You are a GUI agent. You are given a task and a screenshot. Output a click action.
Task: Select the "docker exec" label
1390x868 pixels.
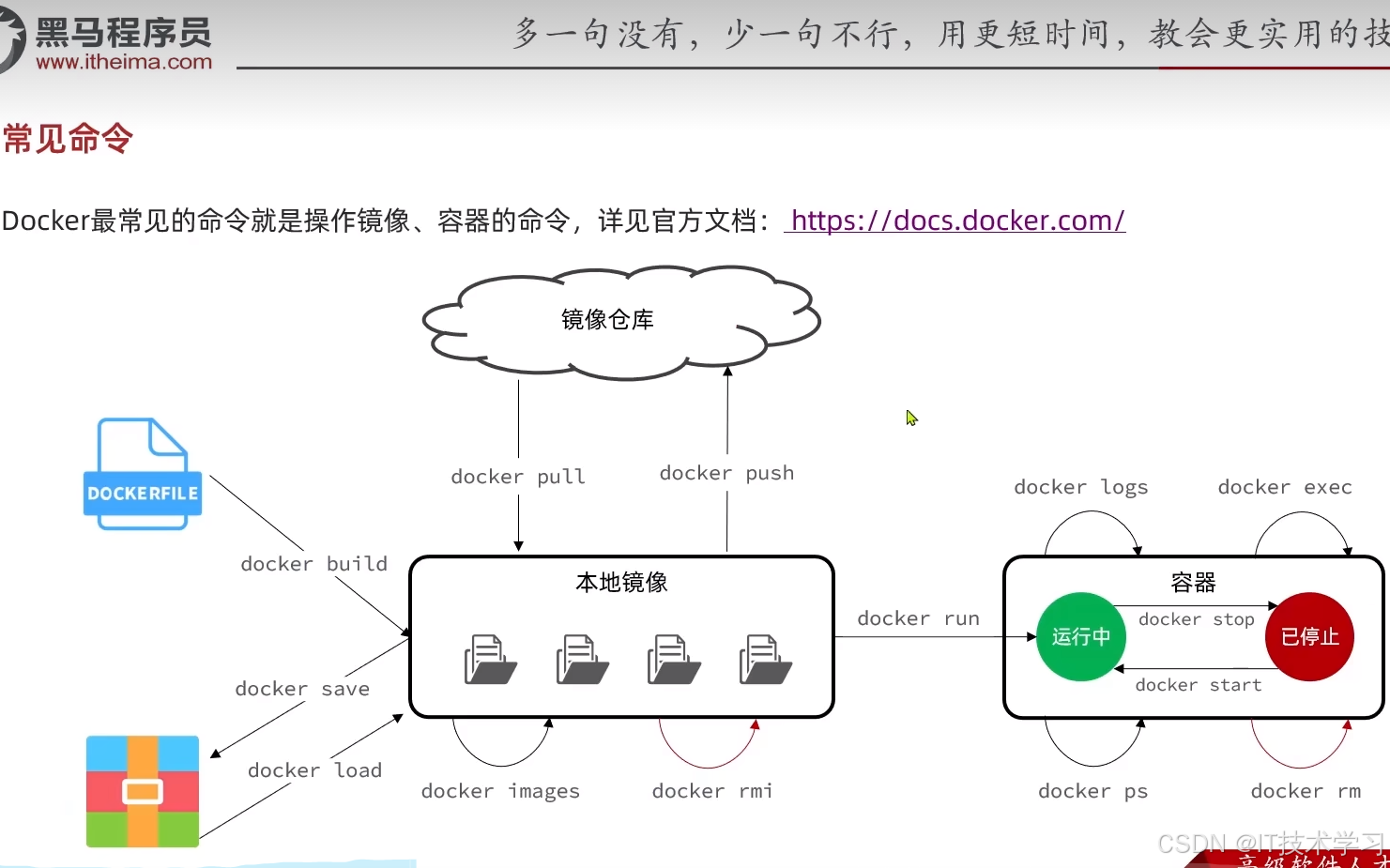click(x=1285, y=487)
